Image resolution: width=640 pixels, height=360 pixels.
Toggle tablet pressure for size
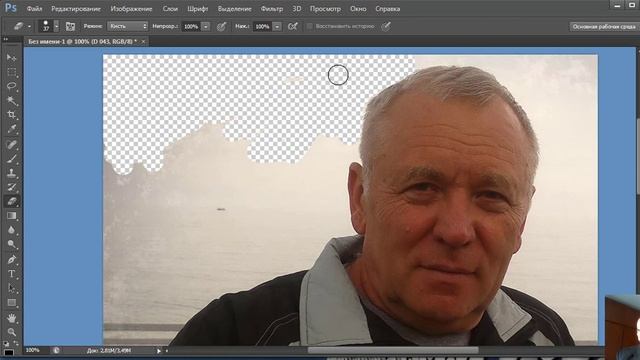point(386,27)
